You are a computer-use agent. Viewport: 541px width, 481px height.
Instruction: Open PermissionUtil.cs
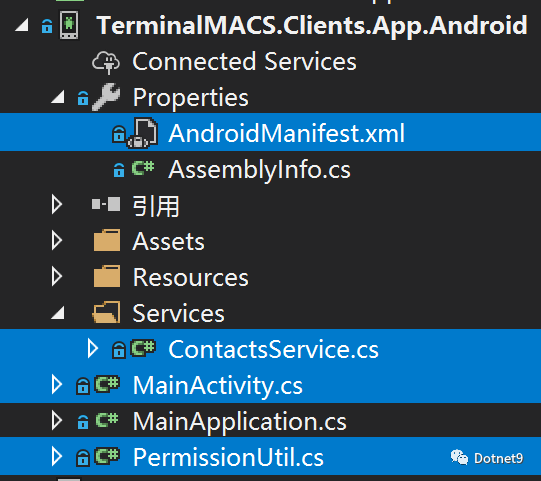[228, 457]
